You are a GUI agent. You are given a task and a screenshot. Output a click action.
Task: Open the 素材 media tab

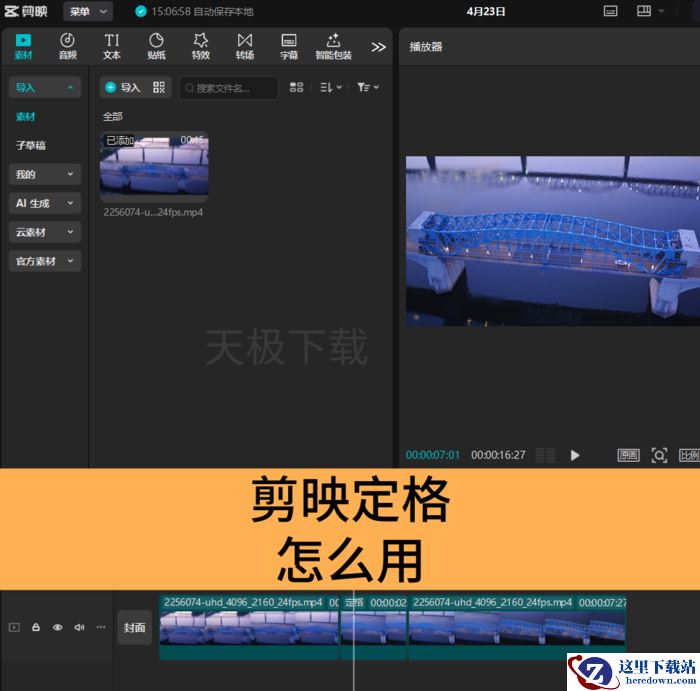[x=23, y=46]
